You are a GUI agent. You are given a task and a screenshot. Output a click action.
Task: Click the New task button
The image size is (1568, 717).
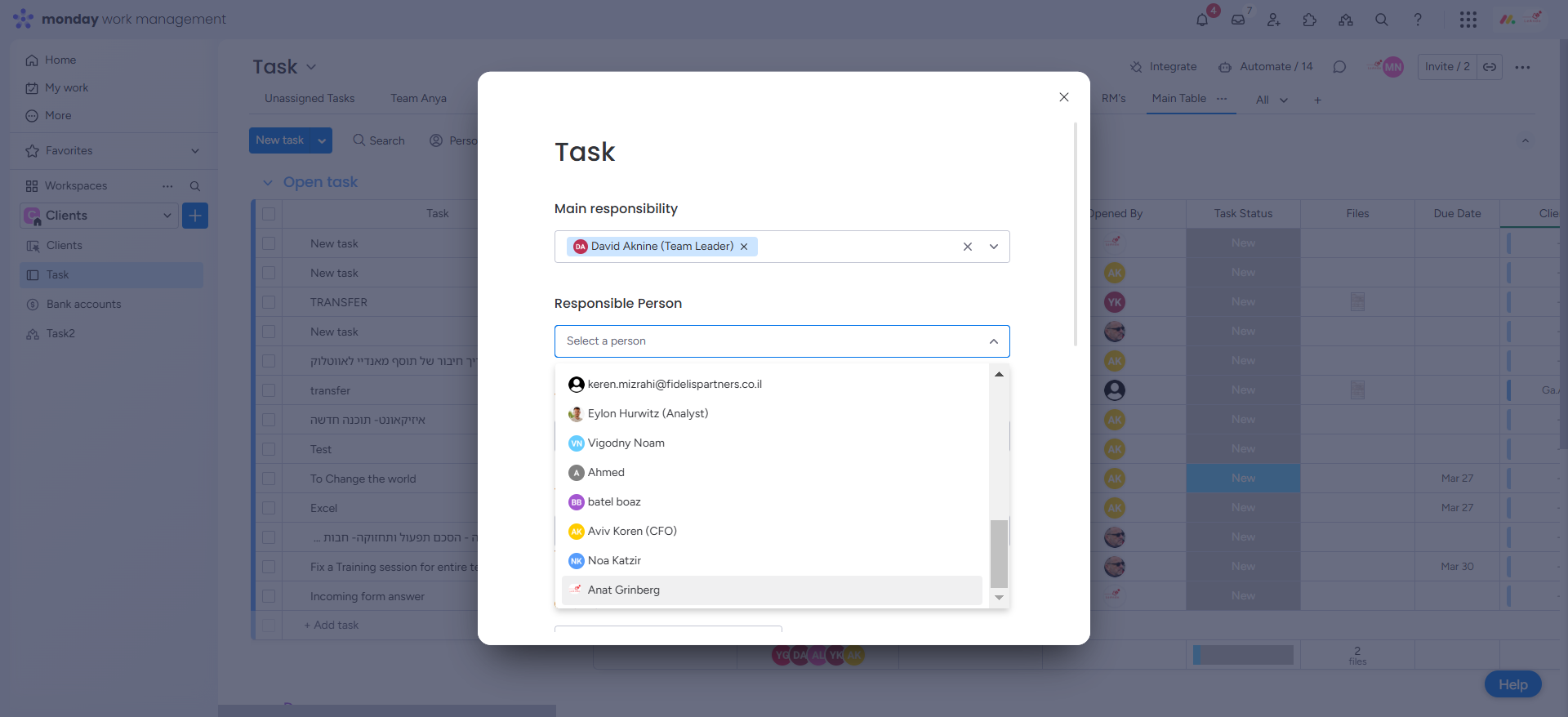point(280,140)
